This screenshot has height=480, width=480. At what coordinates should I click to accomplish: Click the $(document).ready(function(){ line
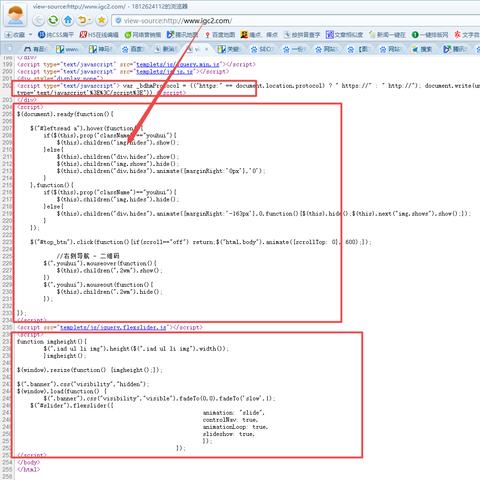(x=65, y=114)
